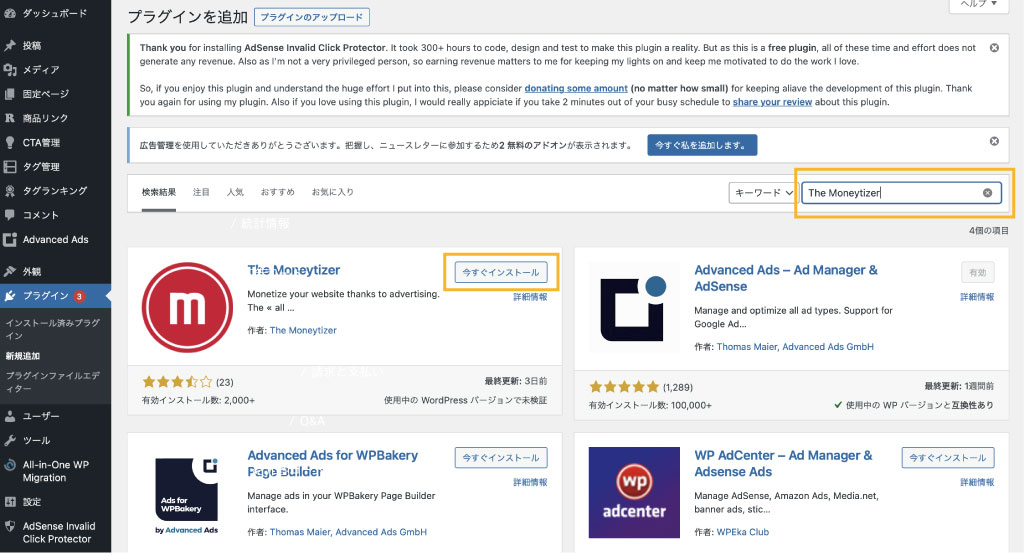Open the ユーザー person icon
This screenshot has height=556, width=1024.
(10, 416)
